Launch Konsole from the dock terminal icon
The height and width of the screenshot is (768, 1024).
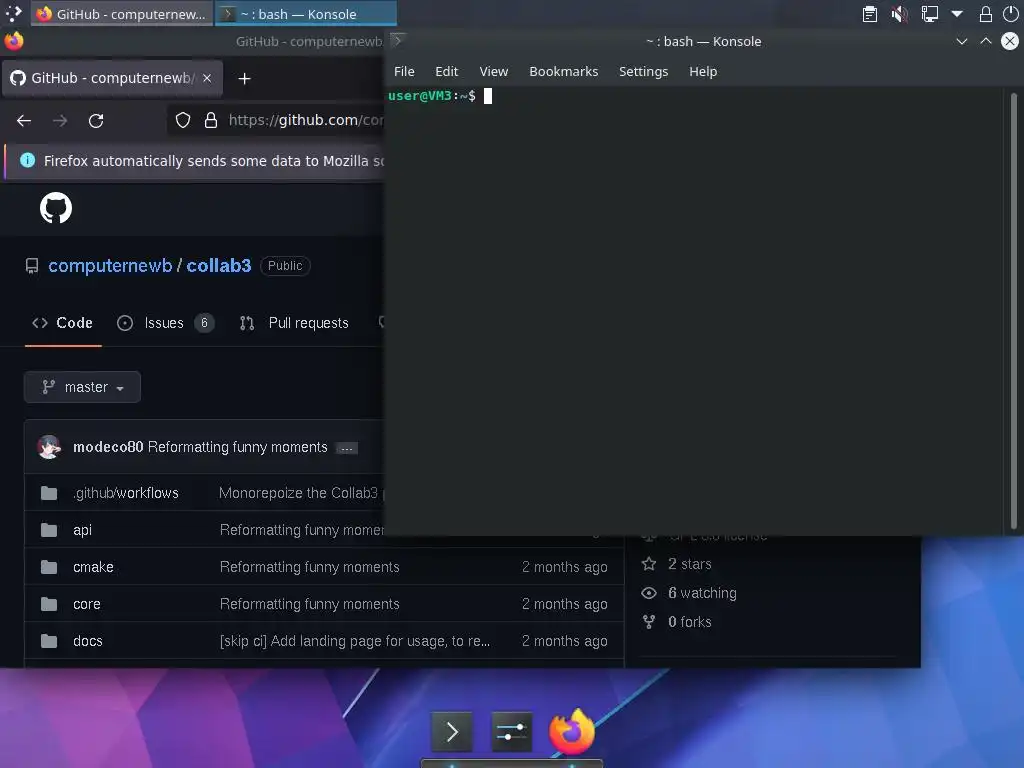[x=451, y=732]
